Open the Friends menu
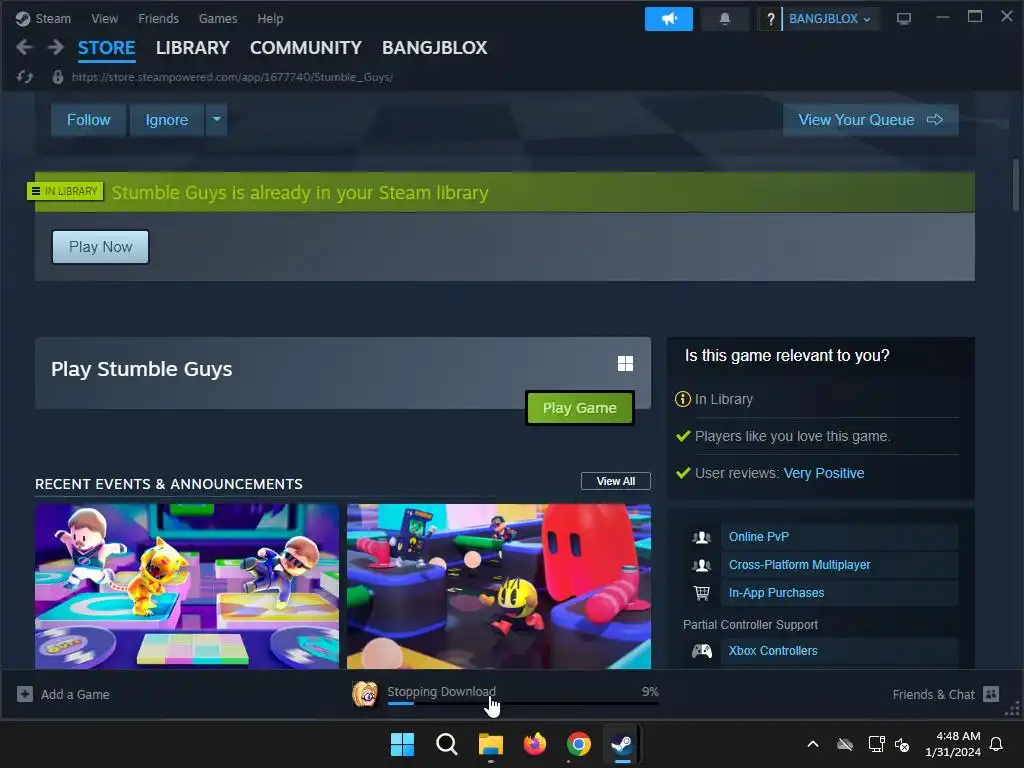Viewport: 1024px width, 768px height. tap(159, 18)
